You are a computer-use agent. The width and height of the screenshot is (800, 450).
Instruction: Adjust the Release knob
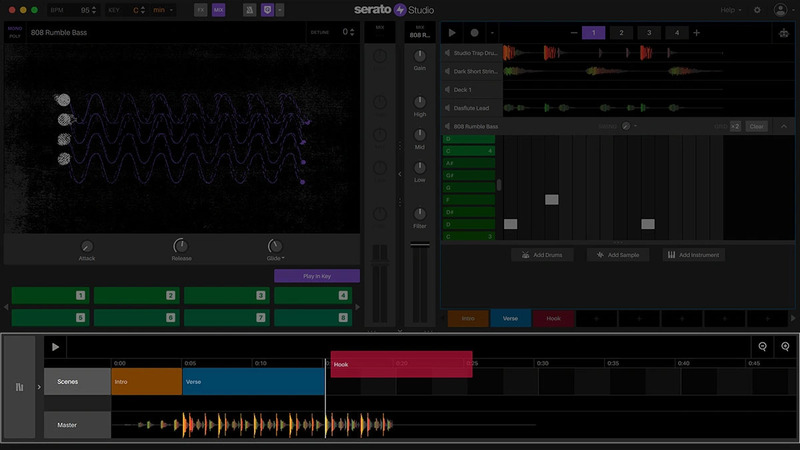point(180,246)
